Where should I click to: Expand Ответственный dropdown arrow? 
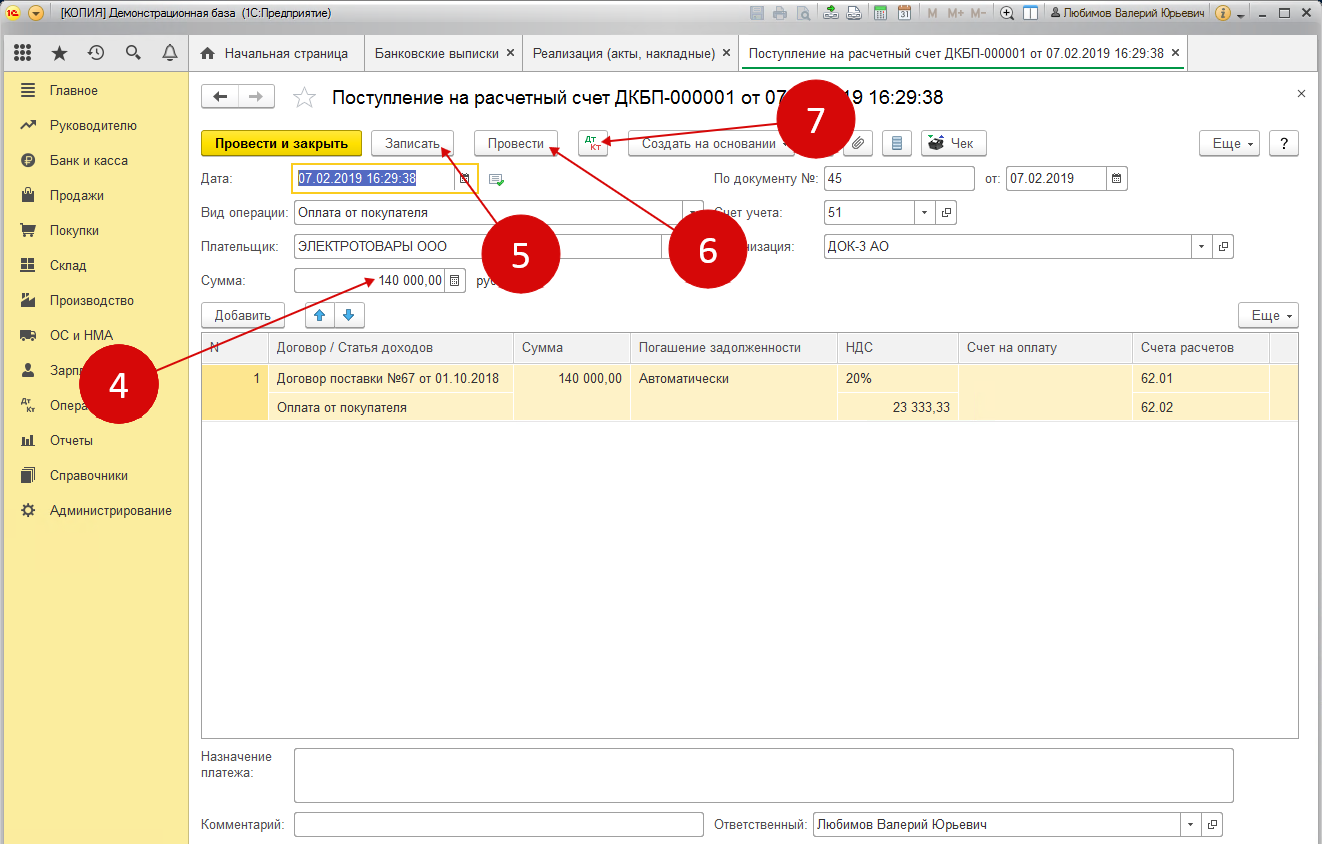click(1190, 825)
